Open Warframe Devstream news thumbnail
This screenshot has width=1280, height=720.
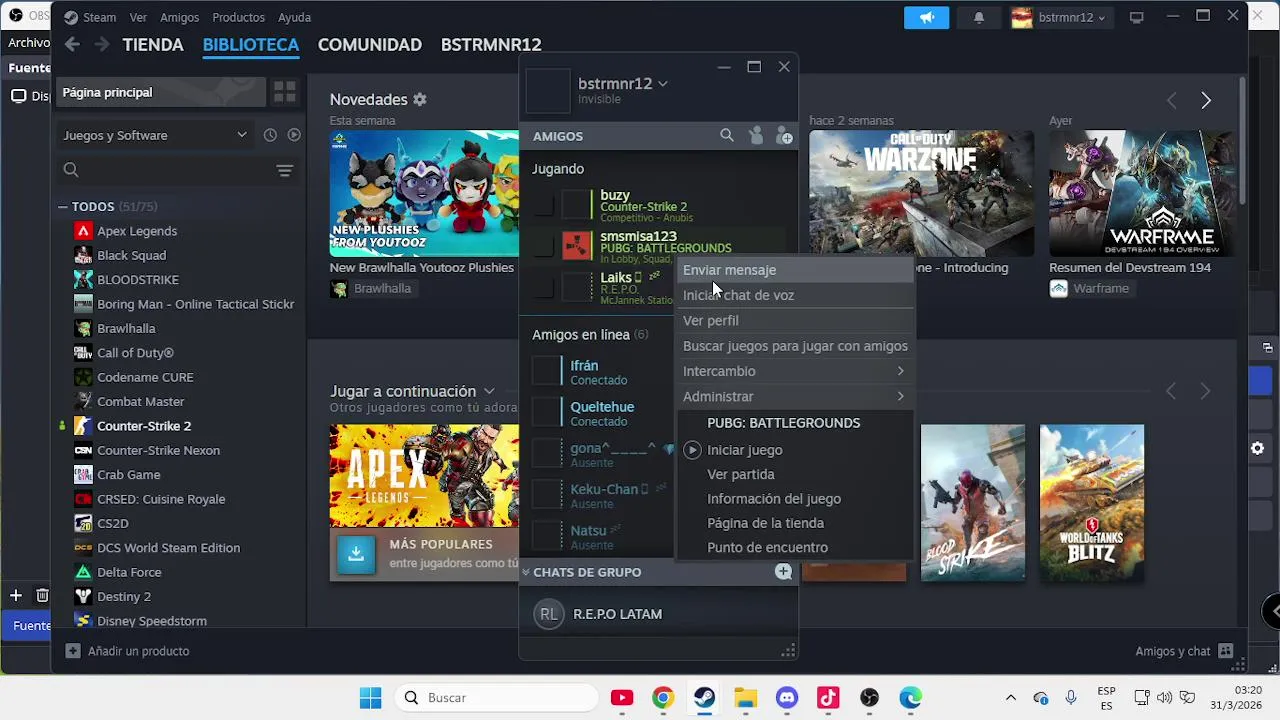(x=1141, y=193)
